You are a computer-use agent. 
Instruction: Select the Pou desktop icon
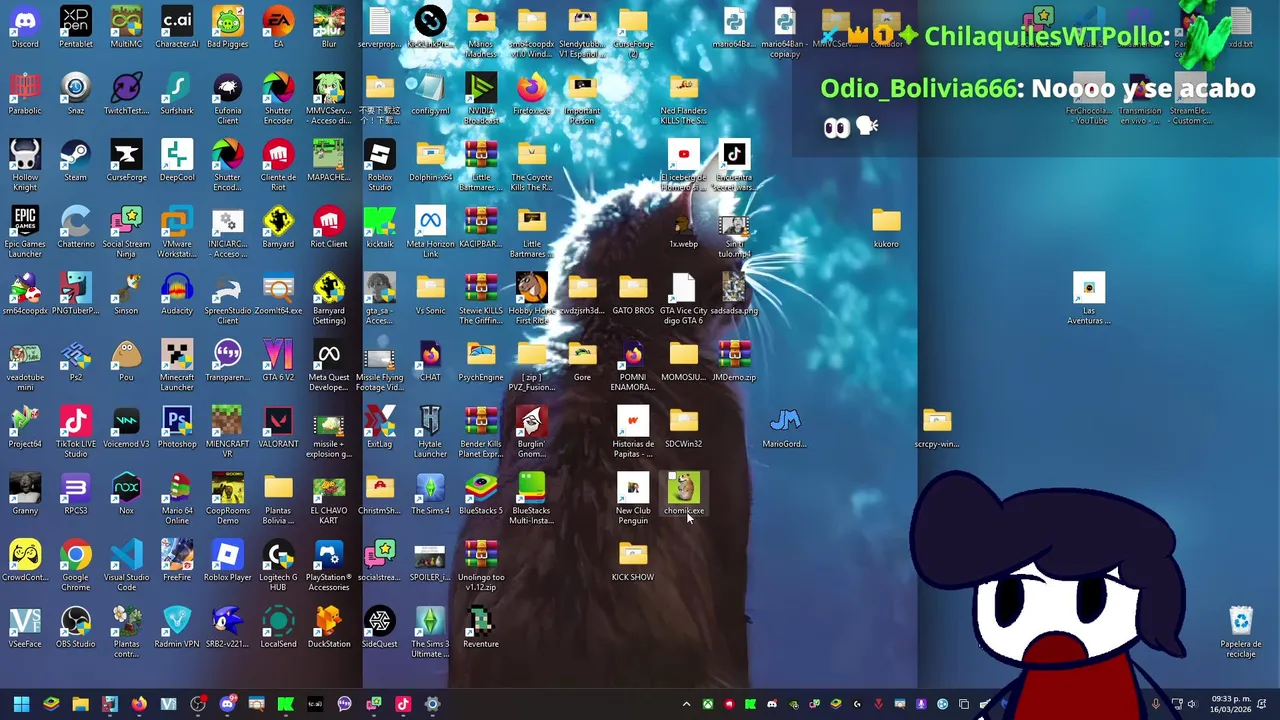pos(126,361)
